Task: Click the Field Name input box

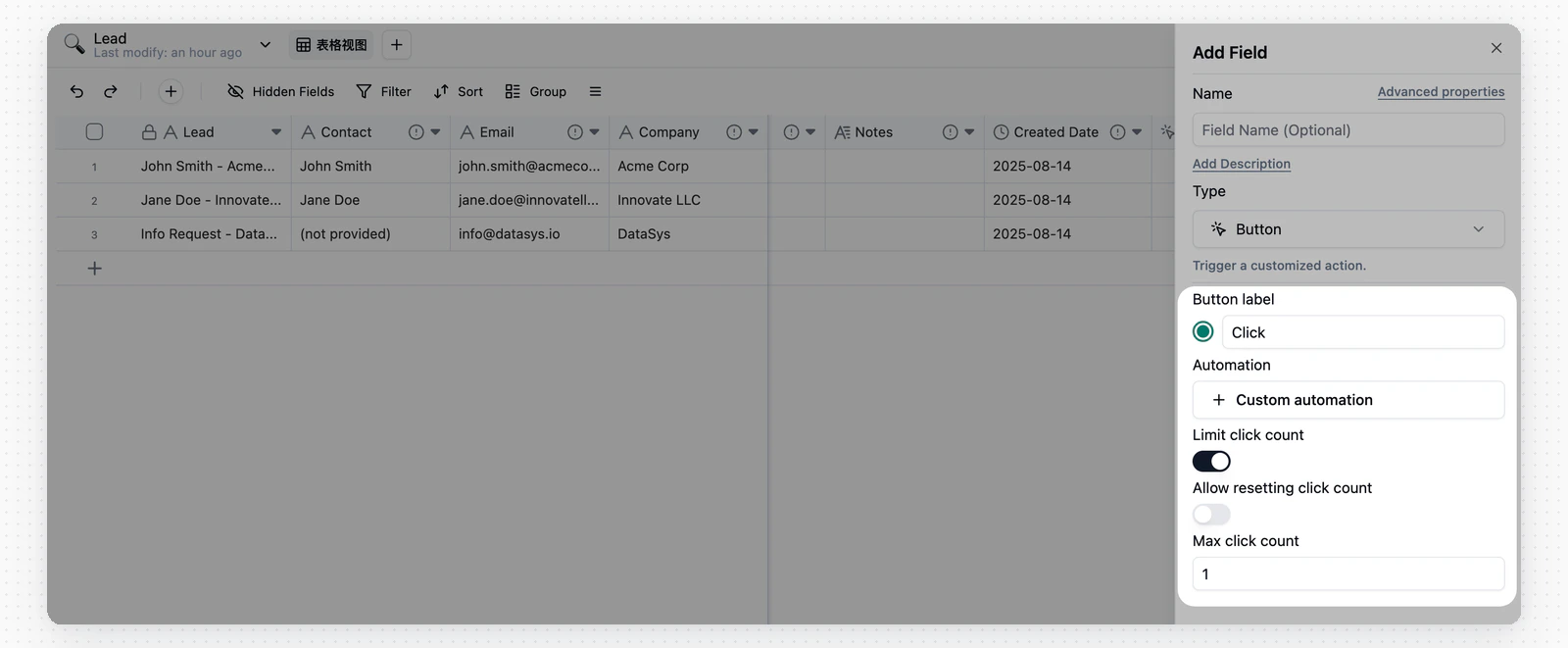Action: click(x=1348, y=129)
